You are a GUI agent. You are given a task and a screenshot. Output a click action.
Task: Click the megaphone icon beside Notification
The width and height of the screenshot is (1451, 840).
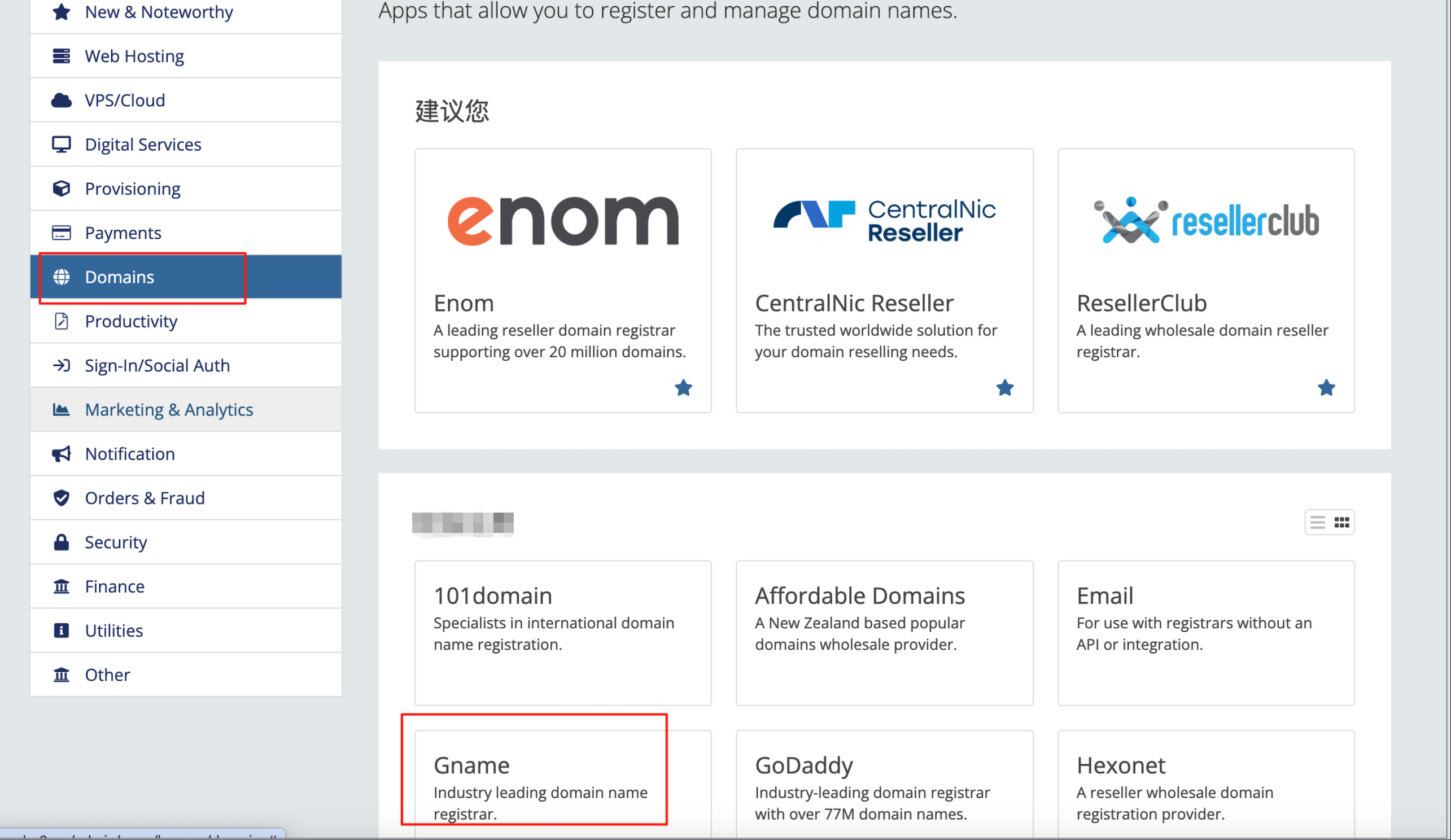point(61,454)
